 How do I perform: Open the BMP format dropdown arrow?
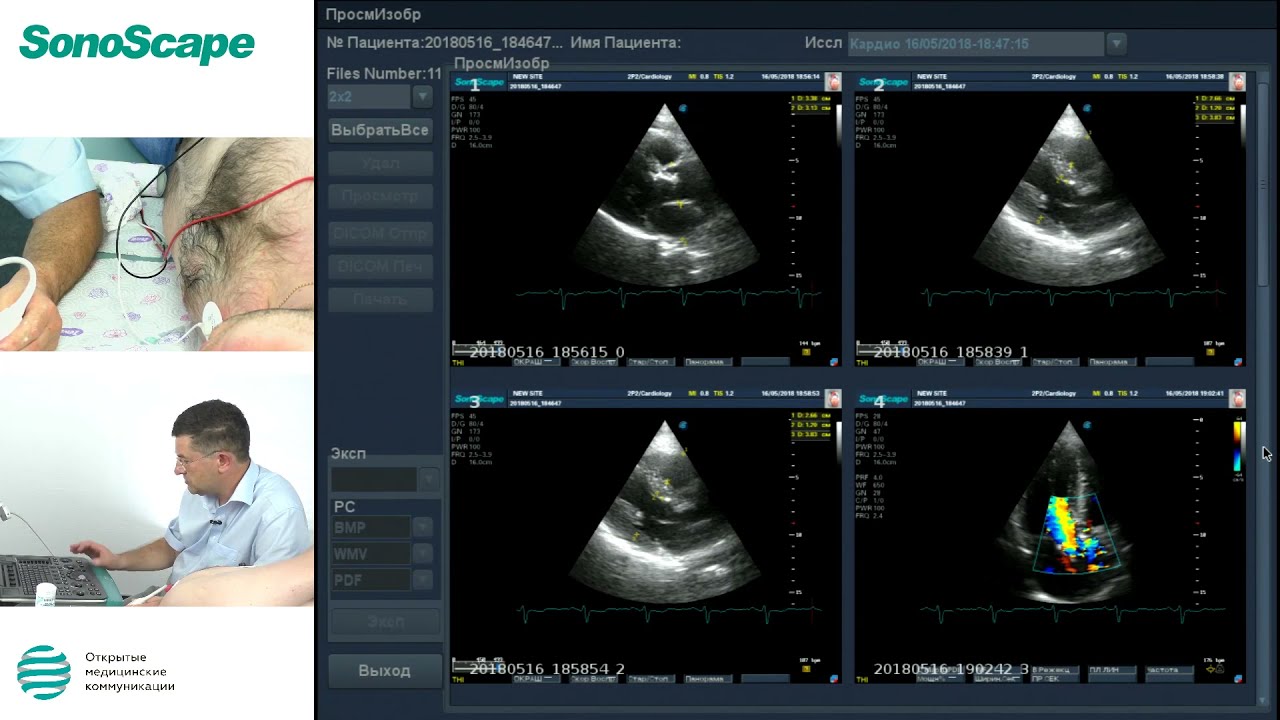(x=422, y=527)
